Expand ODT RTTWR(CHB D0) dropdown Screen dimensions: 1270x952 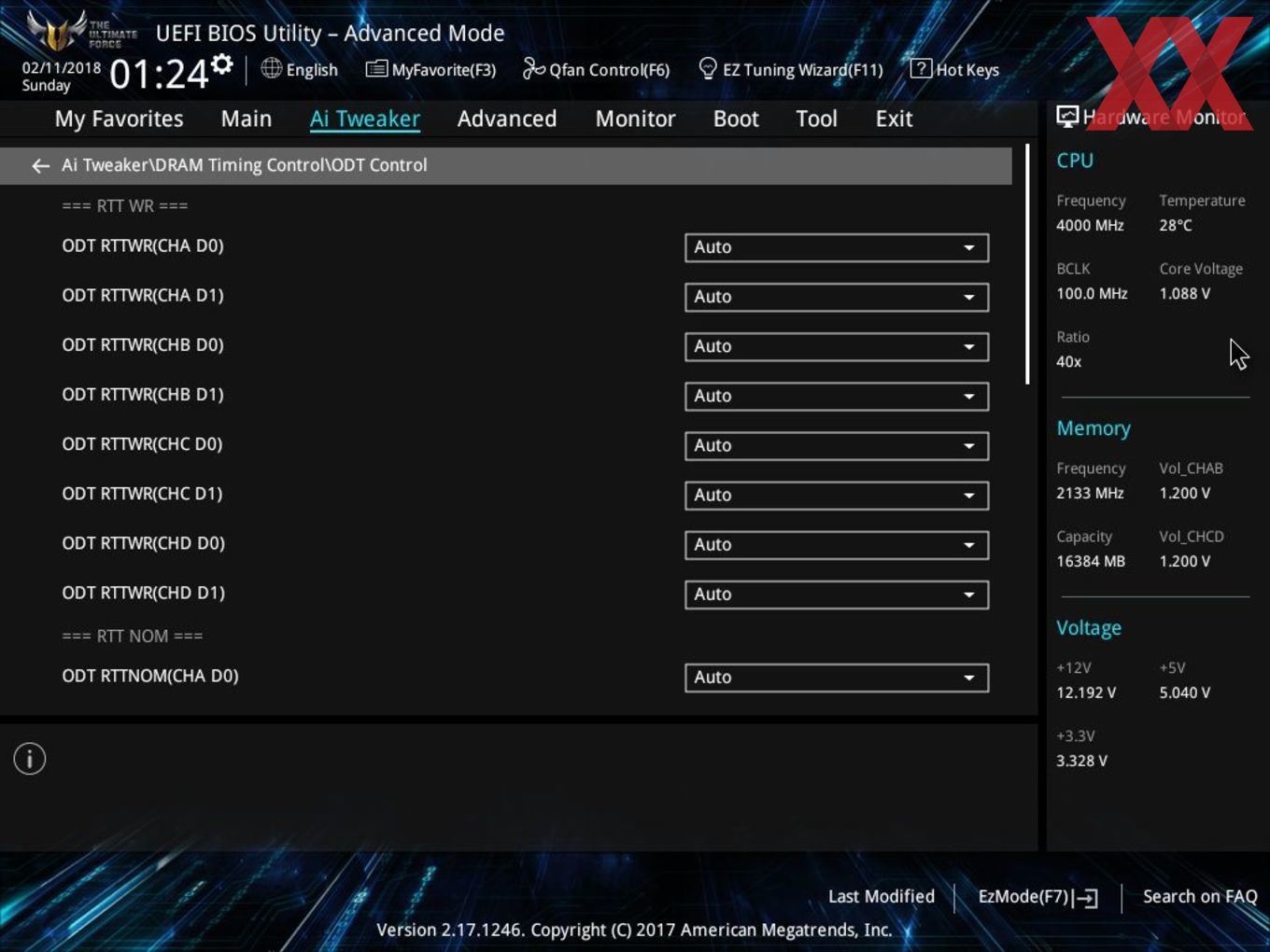coord(837,346)
